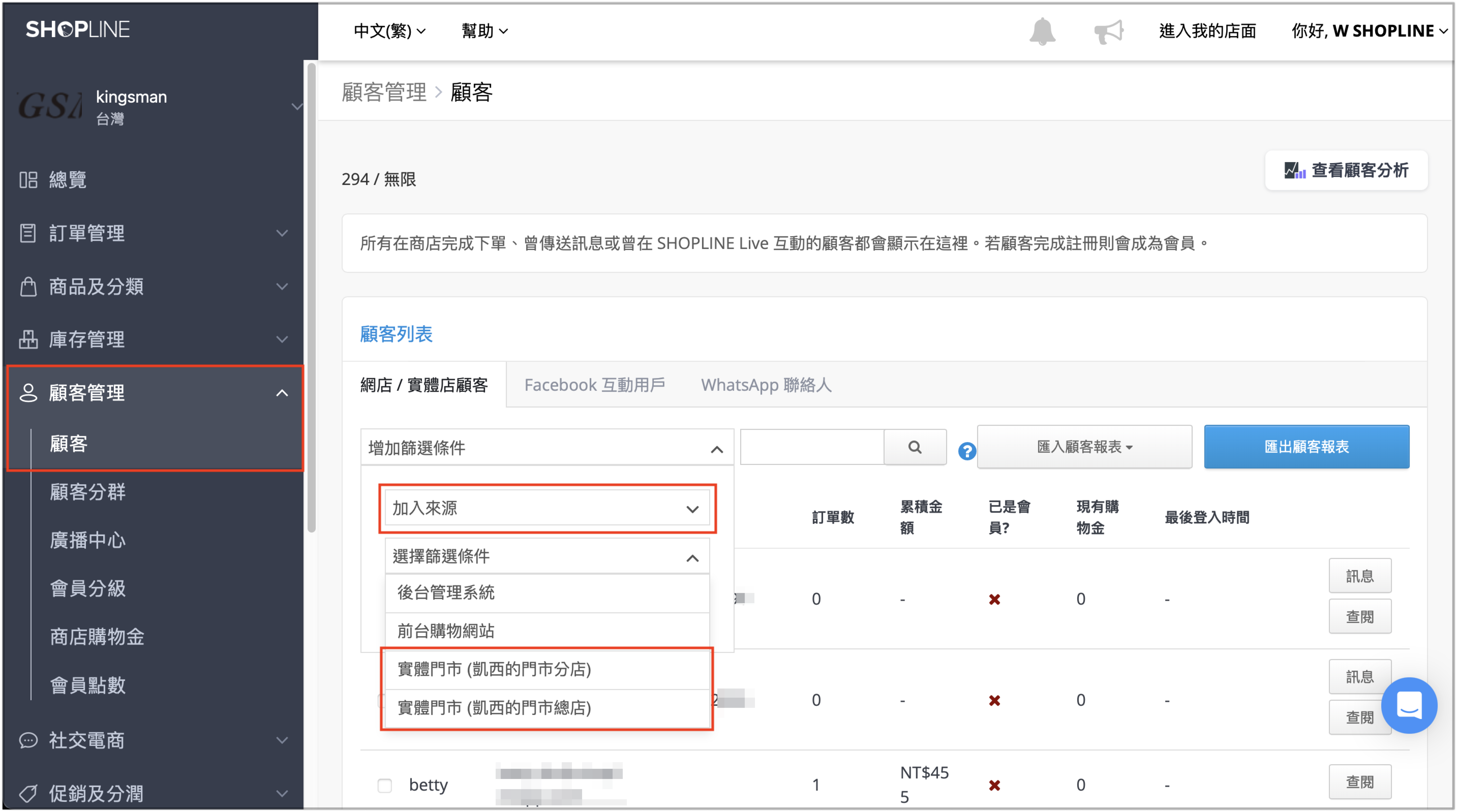Open the language dropdown 中文(繁)

(389, 30)
